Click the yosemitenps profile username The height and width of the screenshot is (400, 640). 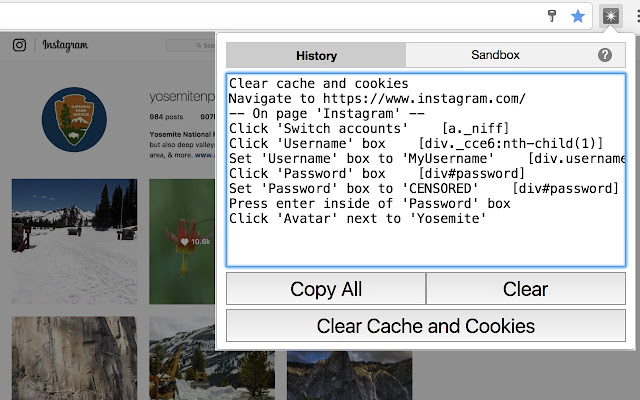182,96
